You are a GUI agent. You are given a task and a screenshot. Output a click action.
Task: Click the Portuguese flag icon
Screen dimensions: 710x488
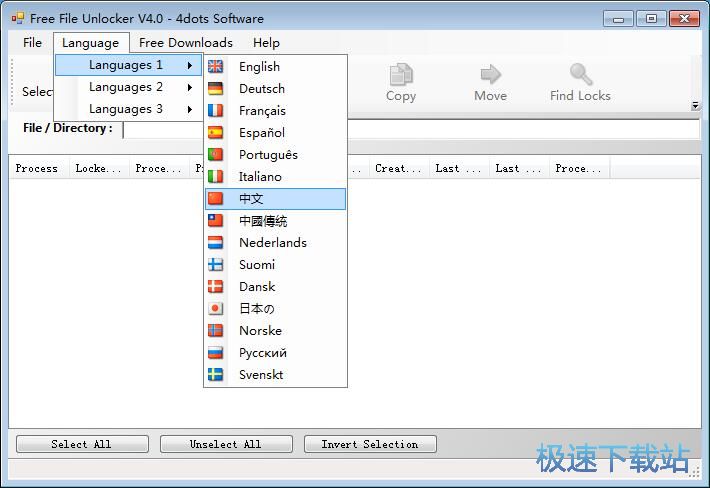(x=216, y=154)
